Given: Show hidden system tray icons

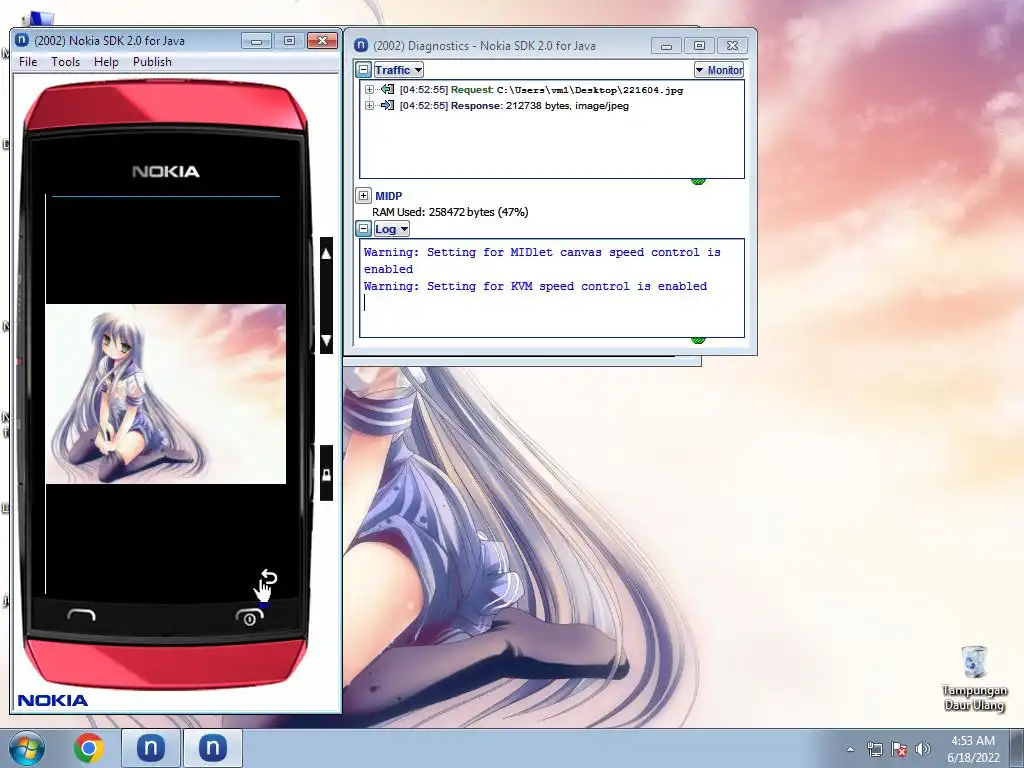Looking at the screenshot, I should [x=850, y=749].
